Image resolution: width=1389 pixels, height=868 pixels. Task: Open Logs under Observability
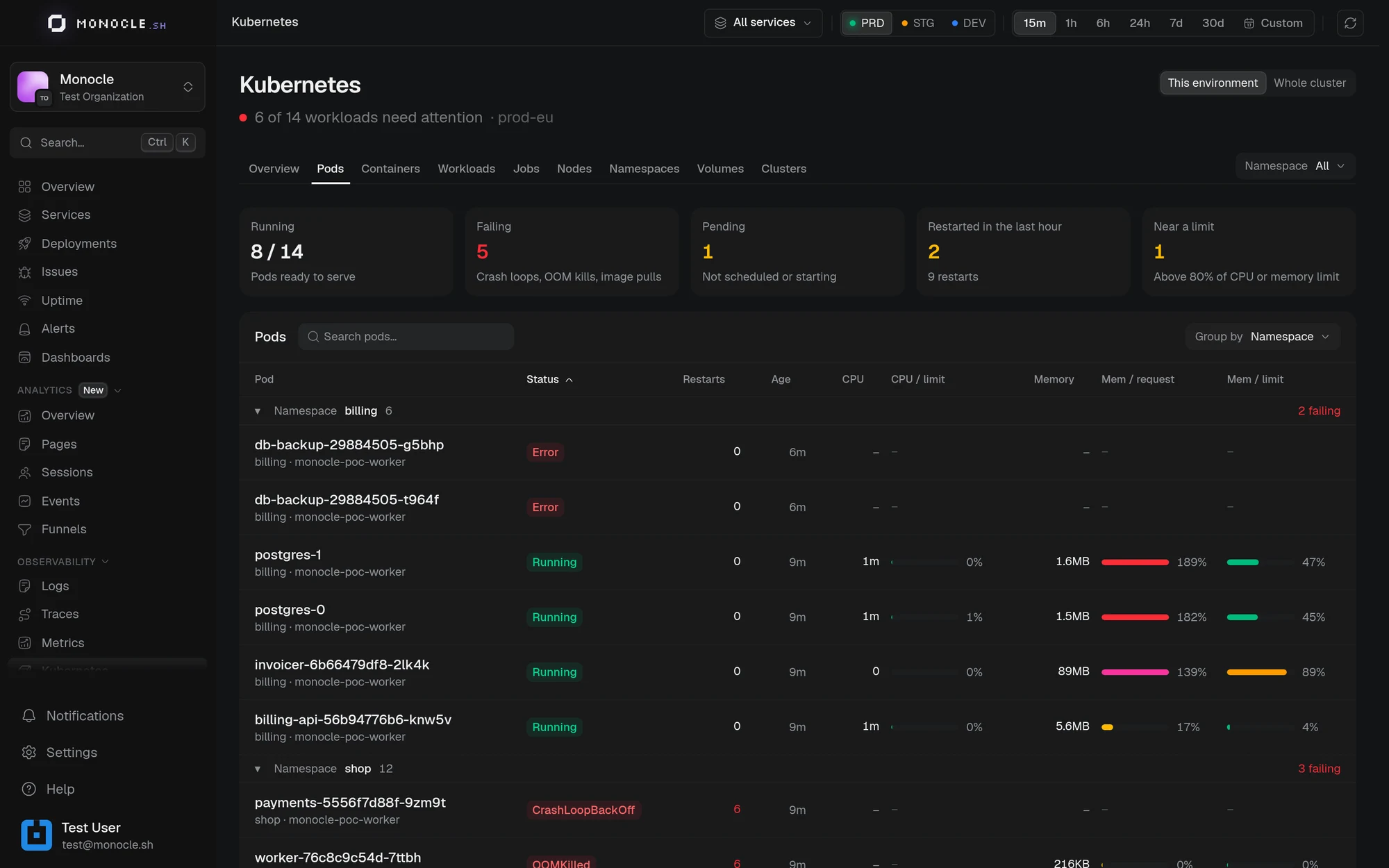point(108,586)
